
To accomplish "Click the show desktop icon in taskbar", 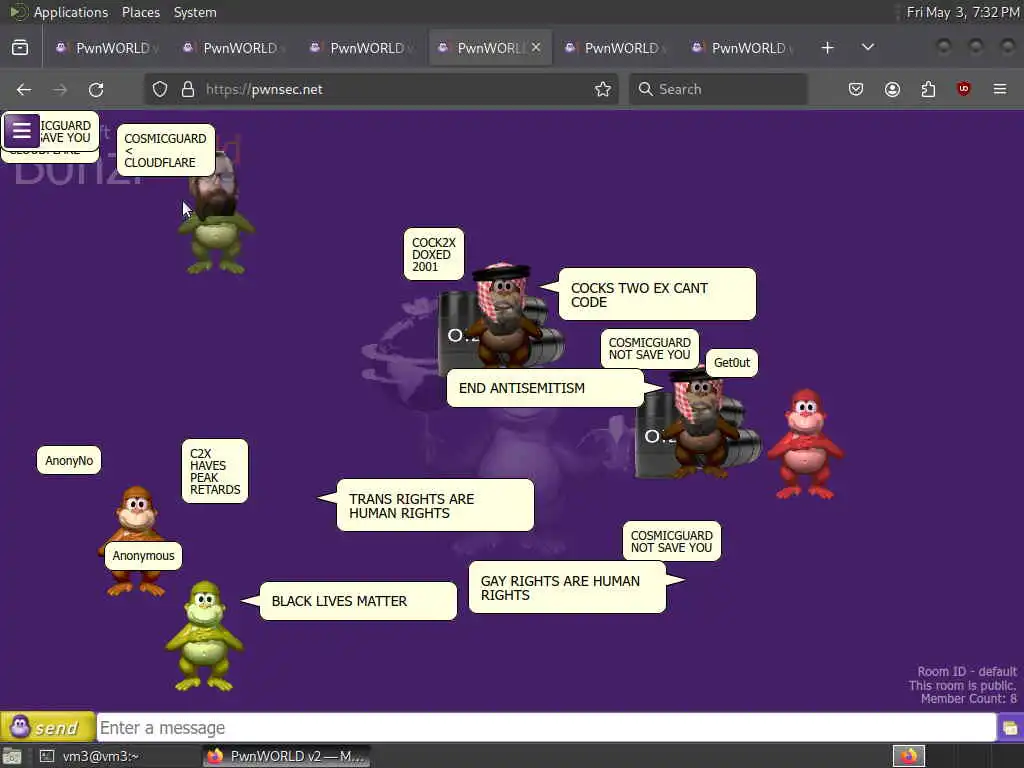I will tap(12, 756).
